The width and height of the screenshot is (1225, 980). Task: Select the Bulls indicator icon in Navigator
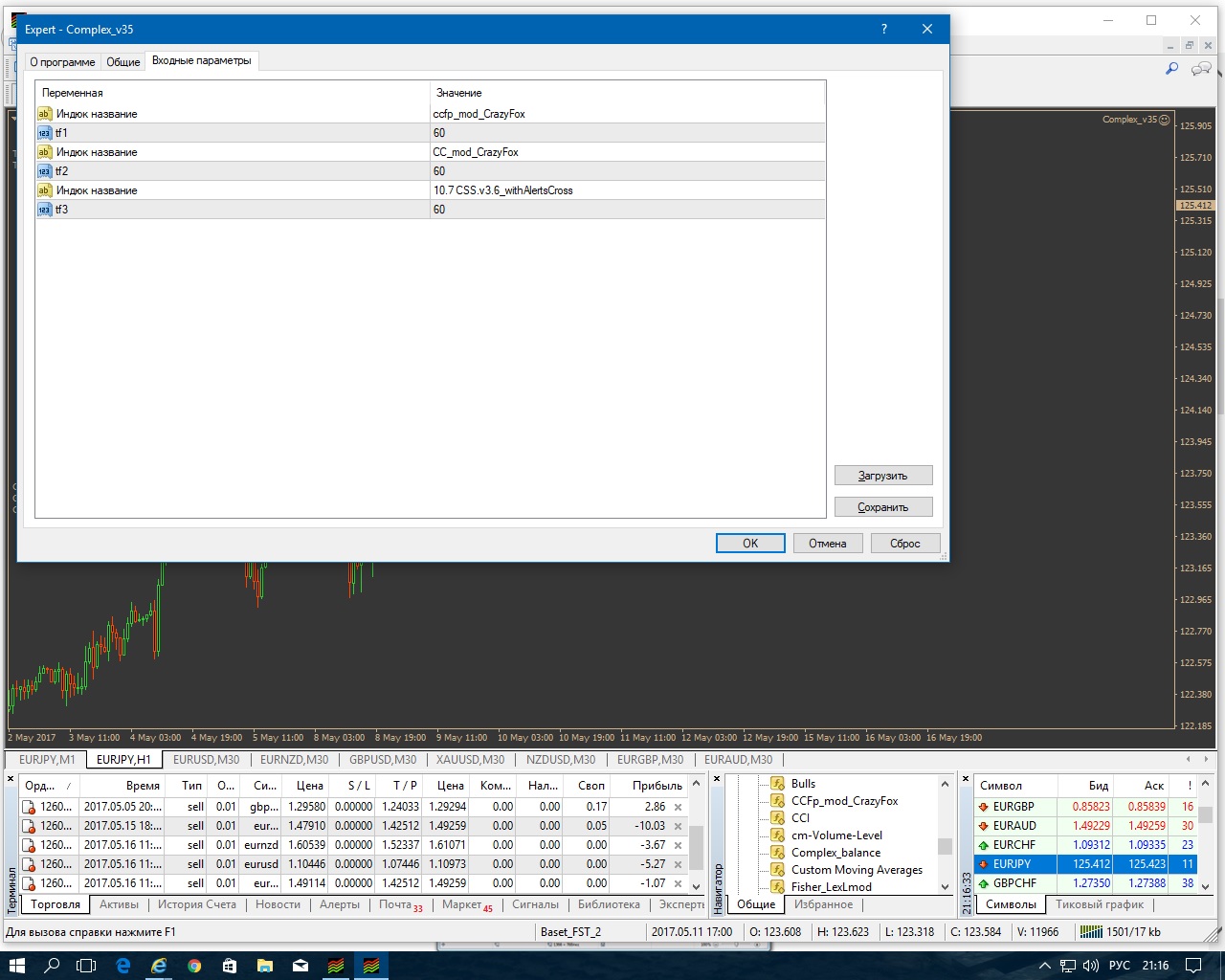tap(778, 784)
